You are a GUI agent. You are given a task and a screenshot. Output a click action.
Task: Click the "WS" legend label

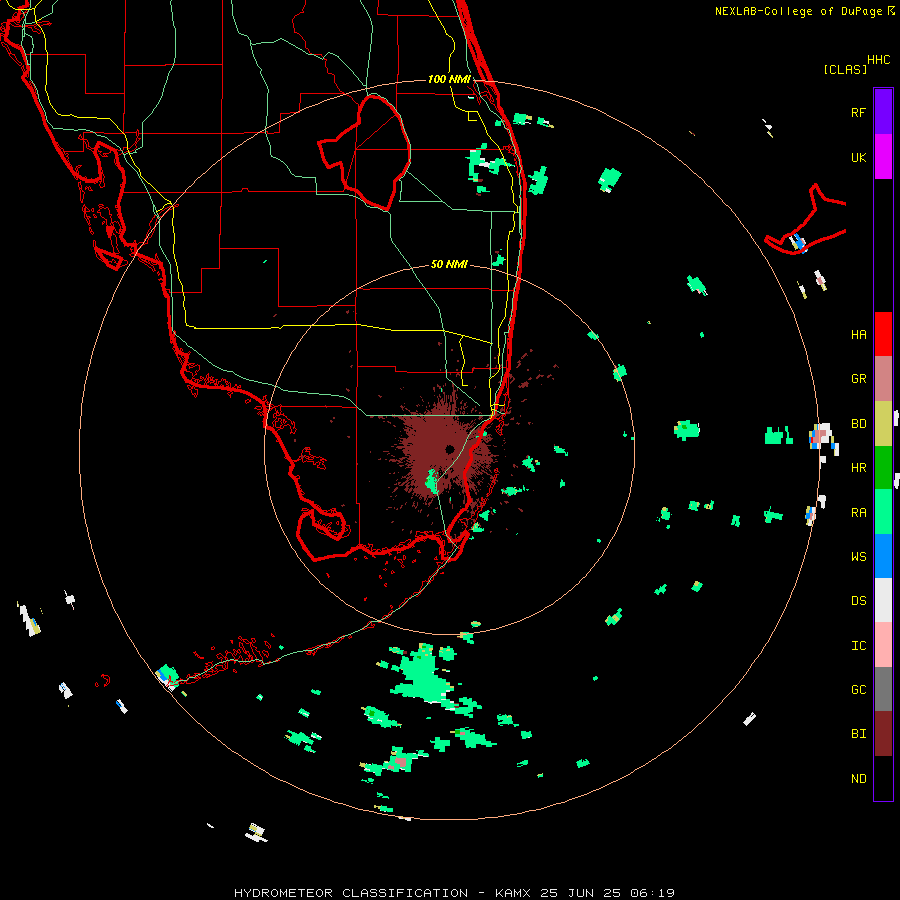858,557
